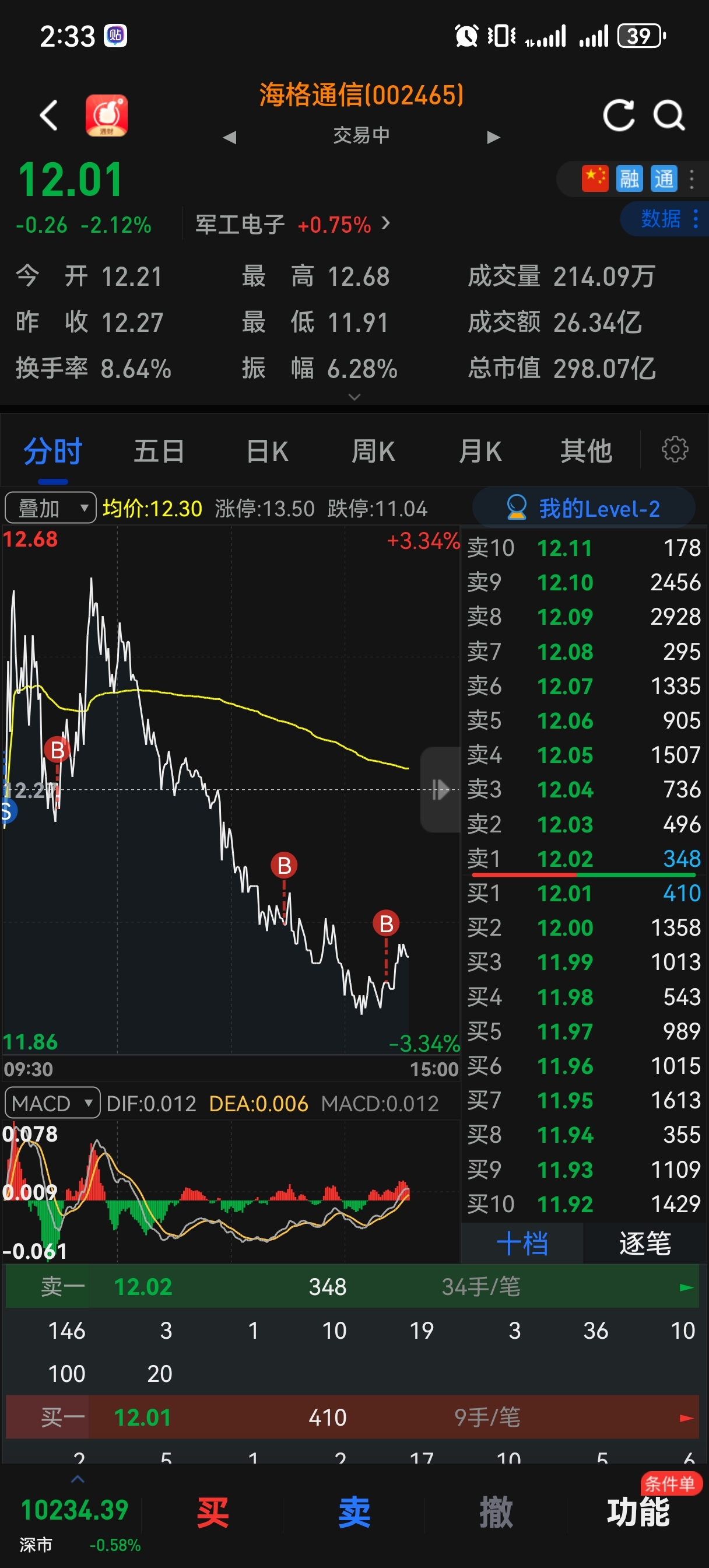Tap the 成交量 214.09万 value
Viewport: 709px width, 1568px height.
(x=561, y=276)
